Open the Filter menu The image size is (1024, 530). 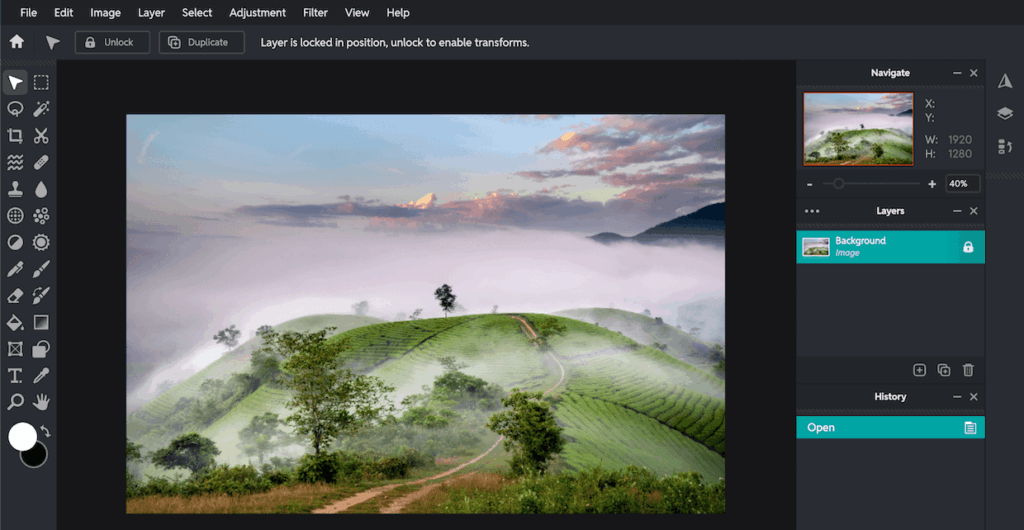315,13
